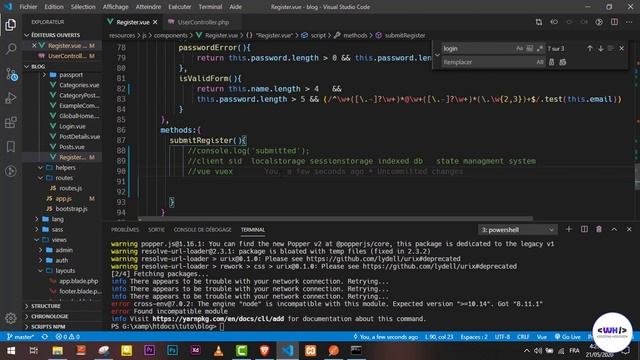Select the powershell terminal dropdown
640x360 pixels.
(518, 230)
